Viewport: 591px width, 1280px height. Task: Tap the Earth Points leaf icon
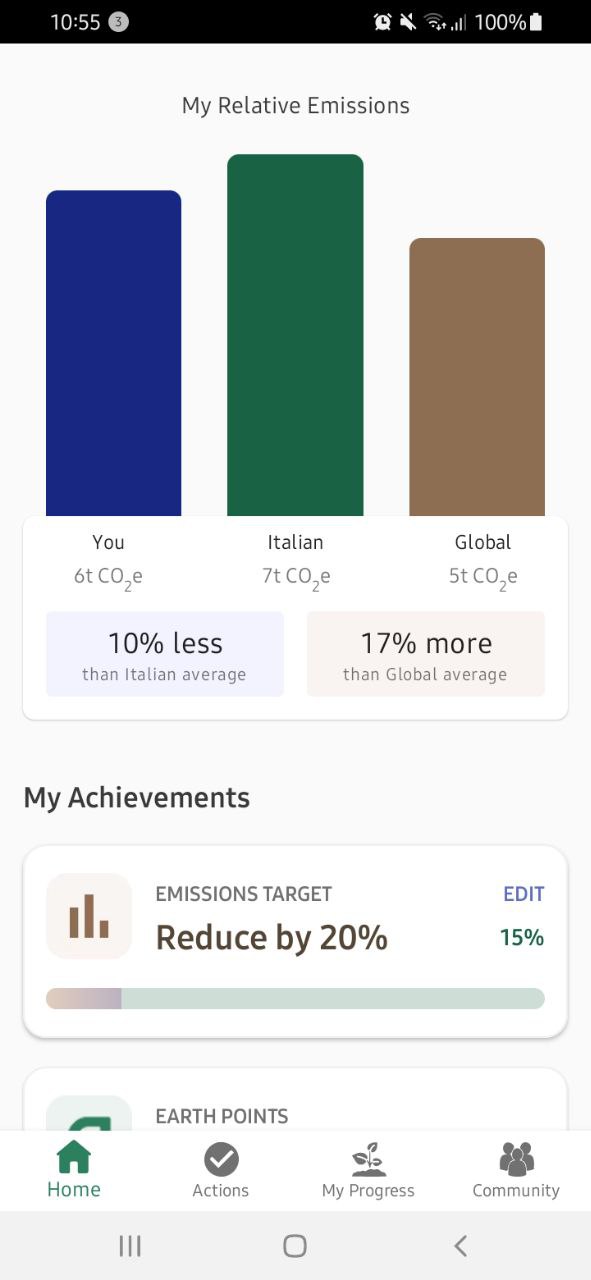pyautogui.click(x=89, y=1113)
